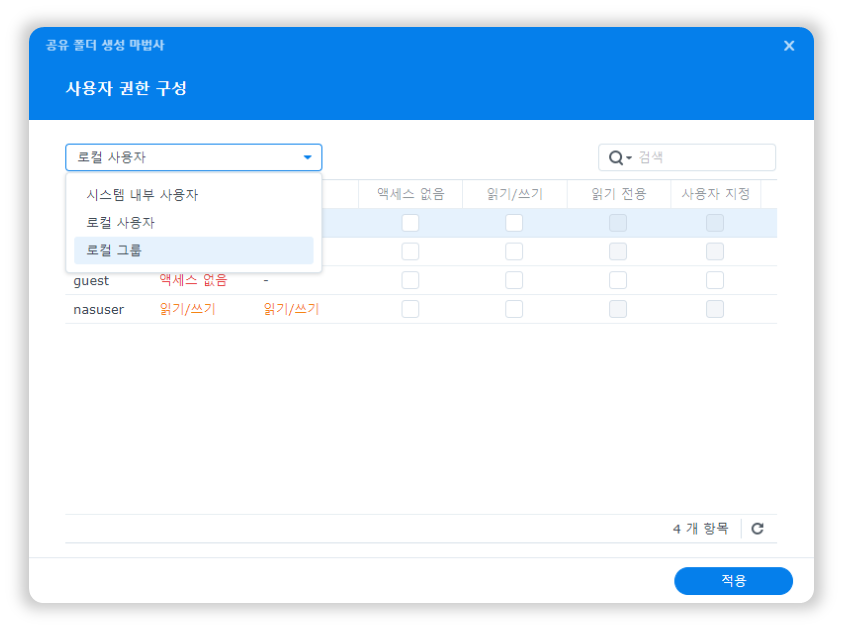This screenshot has width=843, height=630.
Task: Click the 사용자 지정 column header
Action: click(x=716, y=194)
